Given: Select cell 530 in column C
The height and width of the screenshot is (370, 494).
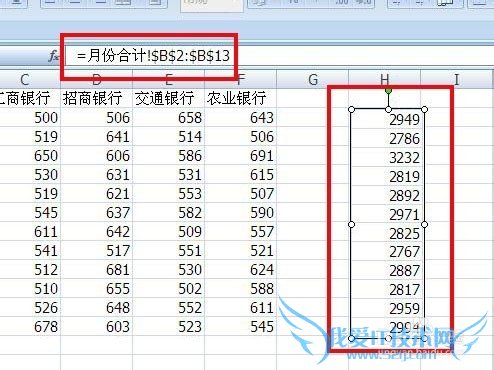Looking at the screenshot, I should coord(30,174).
